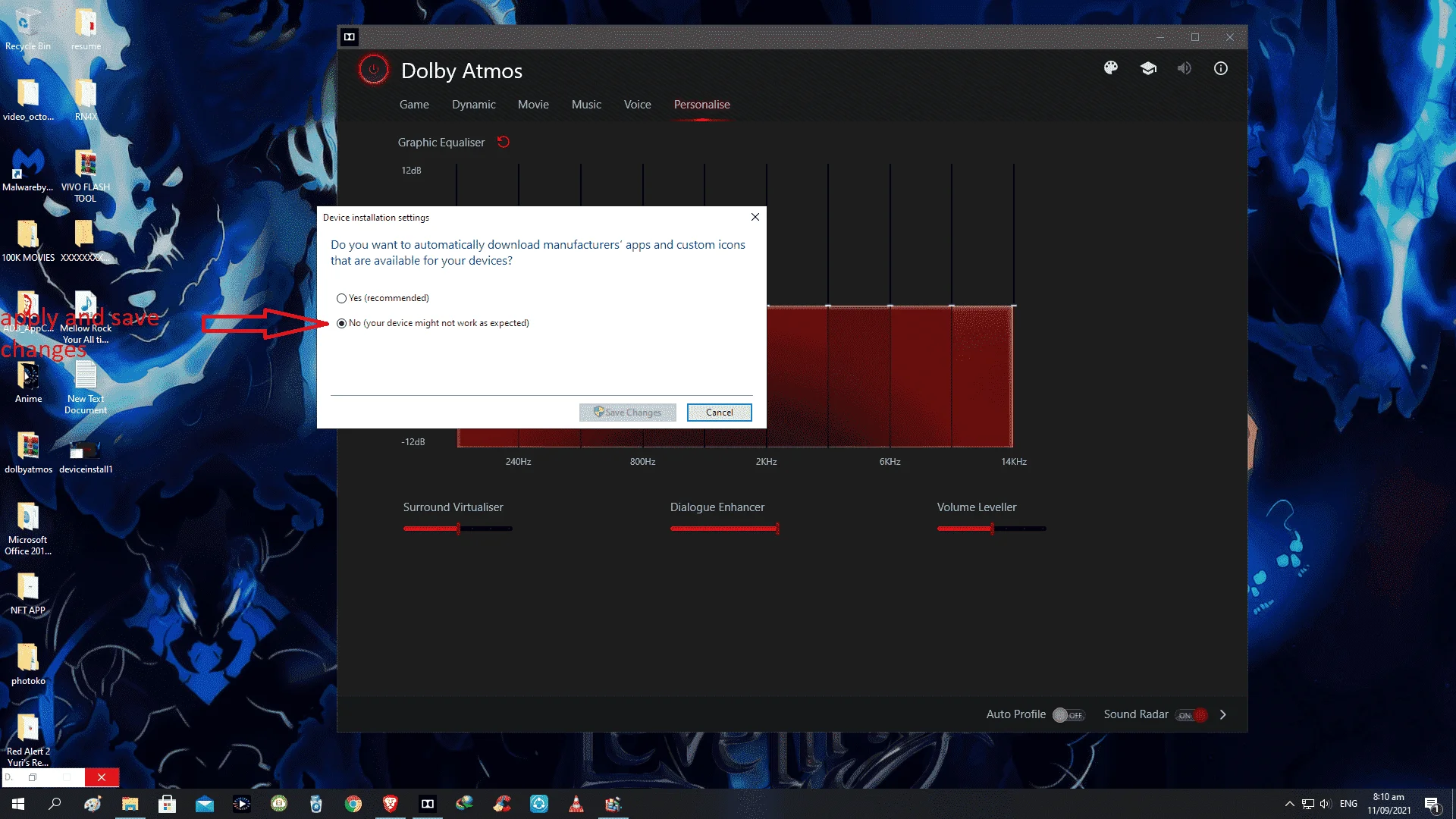Open the taskbar clock and date
The height and width of the screenshot is (819, 1456).
1389,804
